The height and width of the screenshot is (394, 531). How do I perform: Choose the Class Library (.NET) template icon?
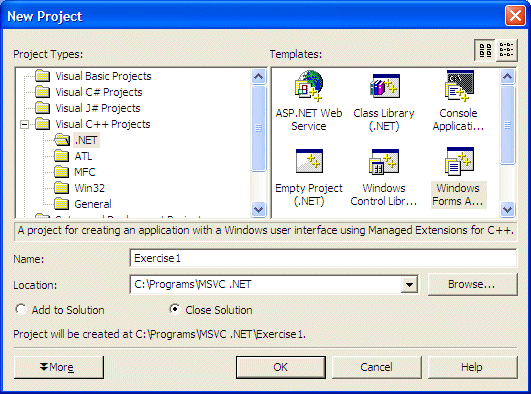[x=385, y=86]
